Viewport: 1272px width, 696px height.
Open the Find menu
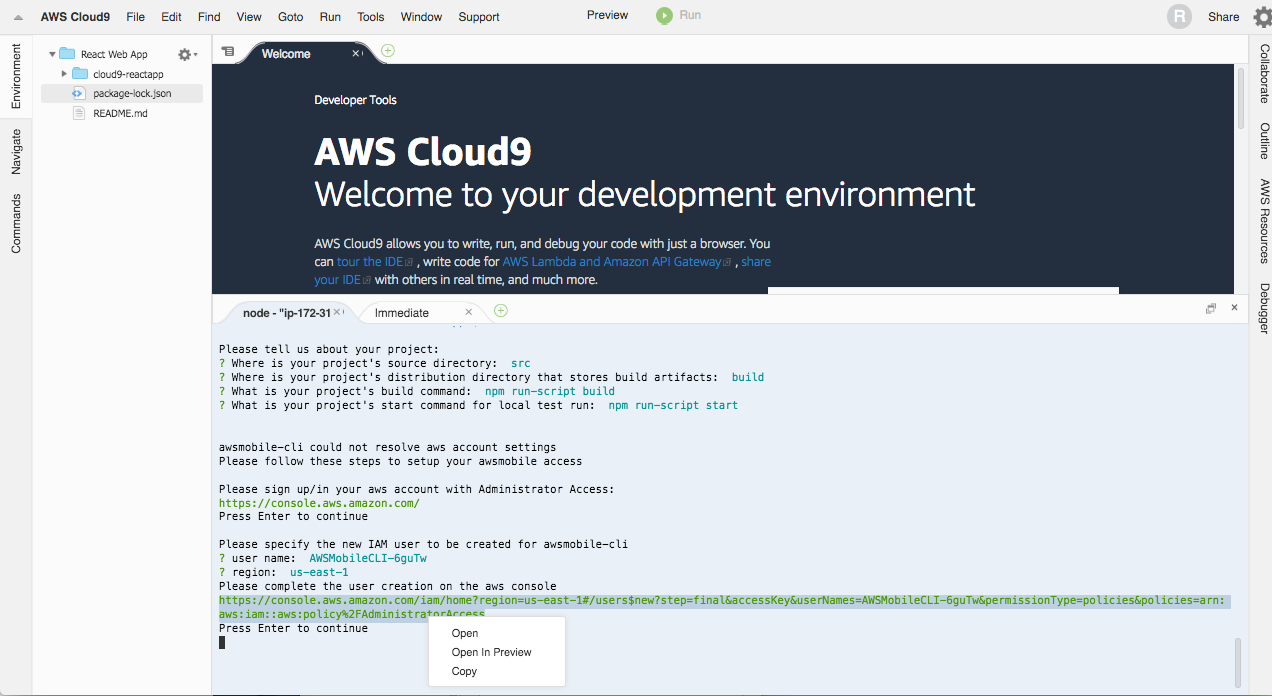coord(209,17)
